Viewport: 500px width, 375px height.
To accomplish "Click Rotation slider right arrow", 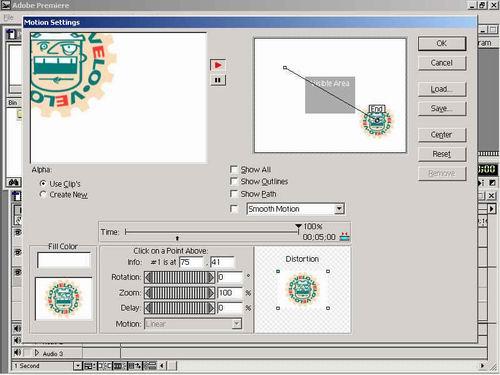I will [211, 277].
